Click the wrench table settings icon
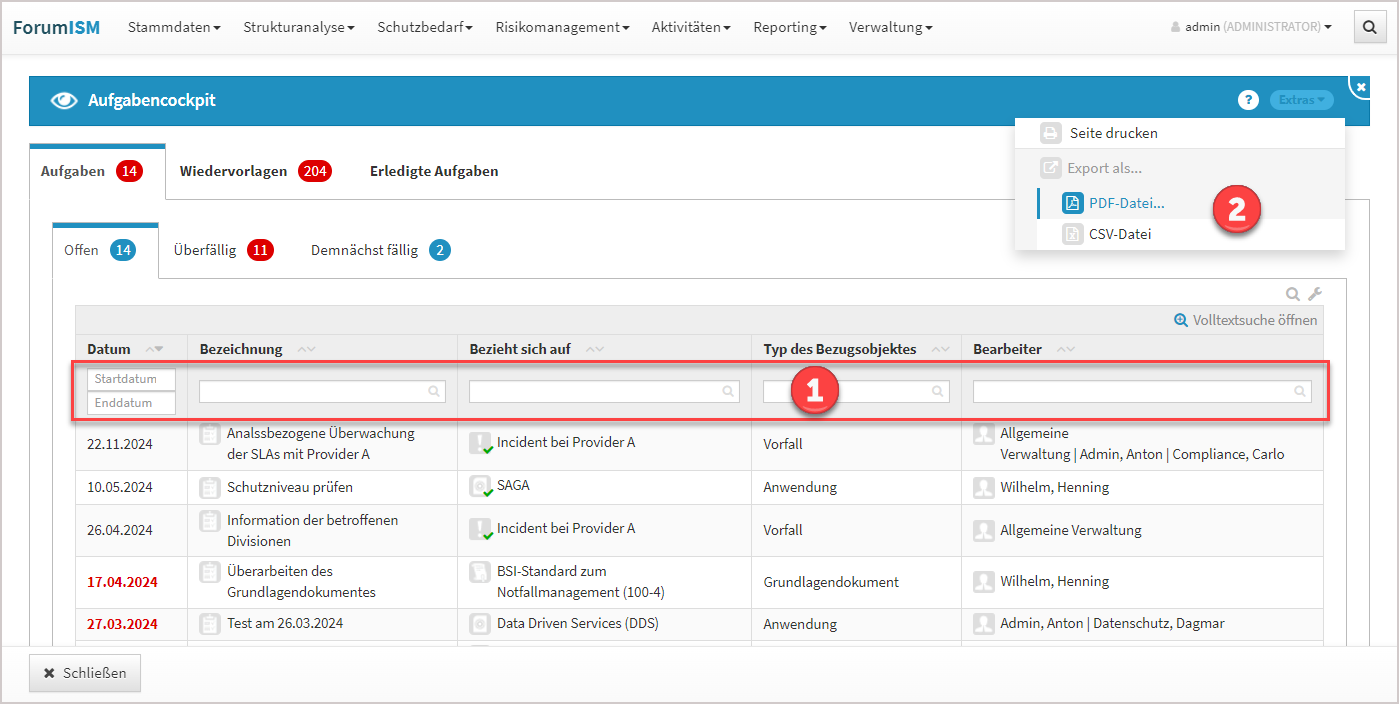The width and height of the screenshot is (1399, 704). point(1315,294)
